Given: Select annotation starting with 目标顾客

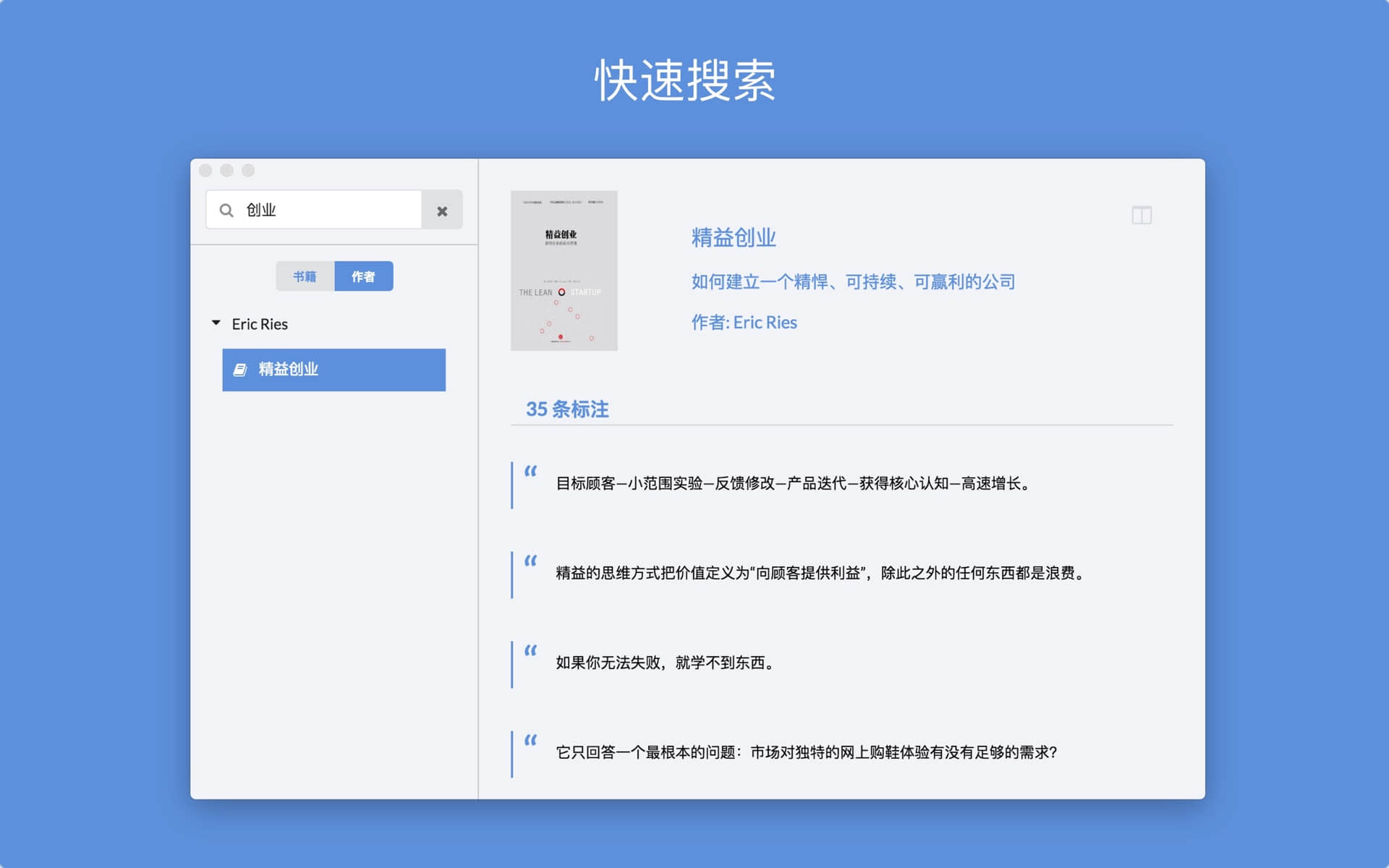Looking at the screenshot, I should [793, 483].
